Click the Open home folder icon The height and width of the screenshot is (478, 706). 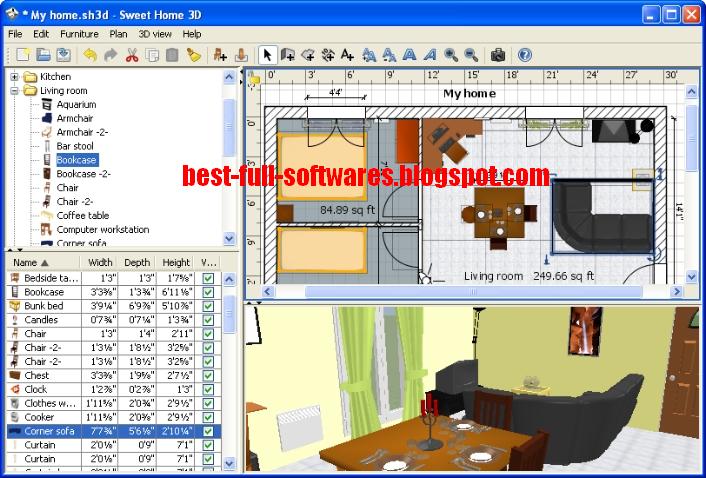pos(43,55)
